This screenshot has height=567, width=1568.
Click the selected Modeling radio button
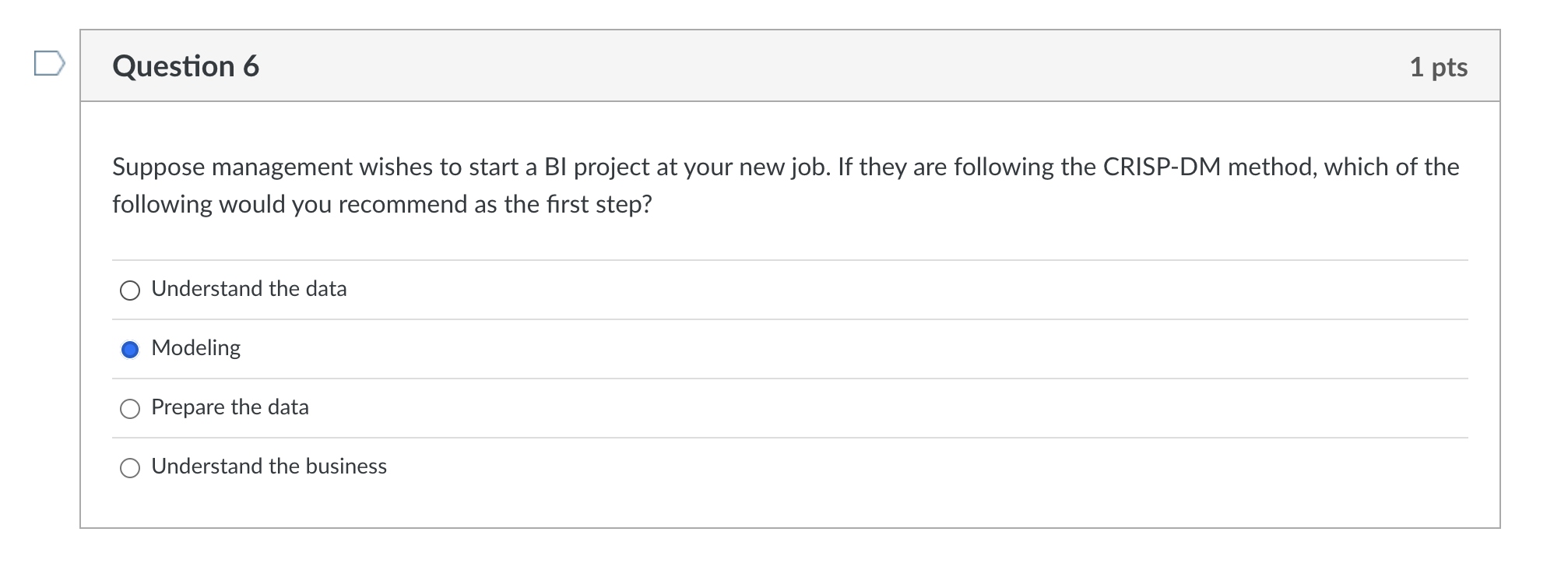point(130,350)
